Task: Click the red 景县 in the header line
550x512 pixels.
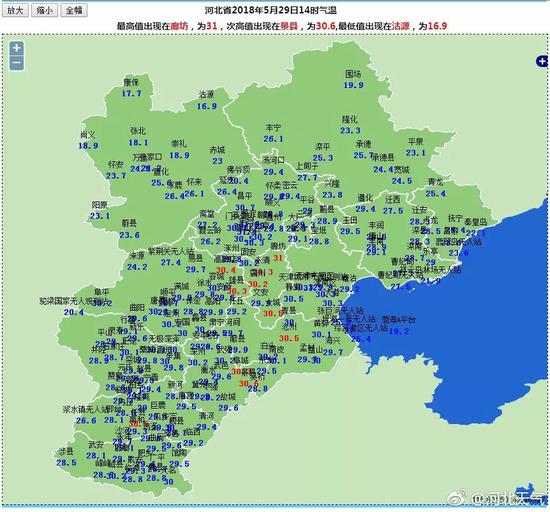Action: coord(289,26)
